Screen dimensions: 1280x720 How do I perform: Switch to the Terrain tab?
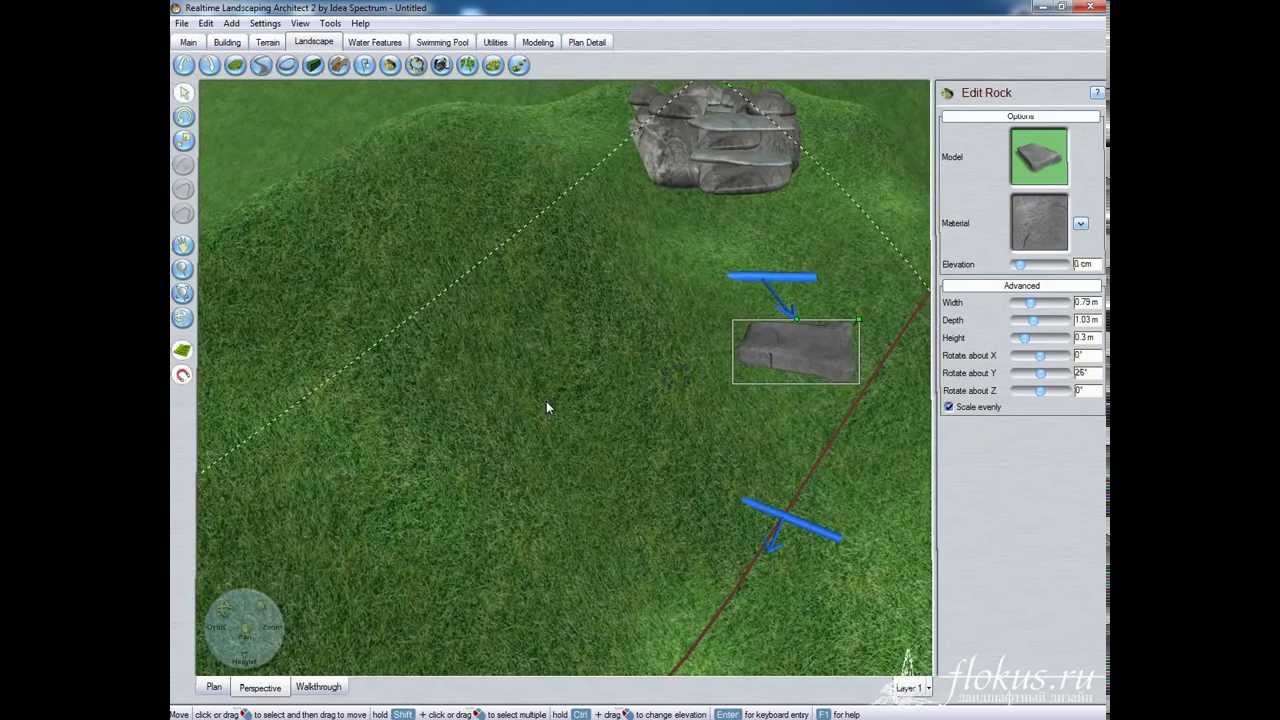tap(267, 42)
